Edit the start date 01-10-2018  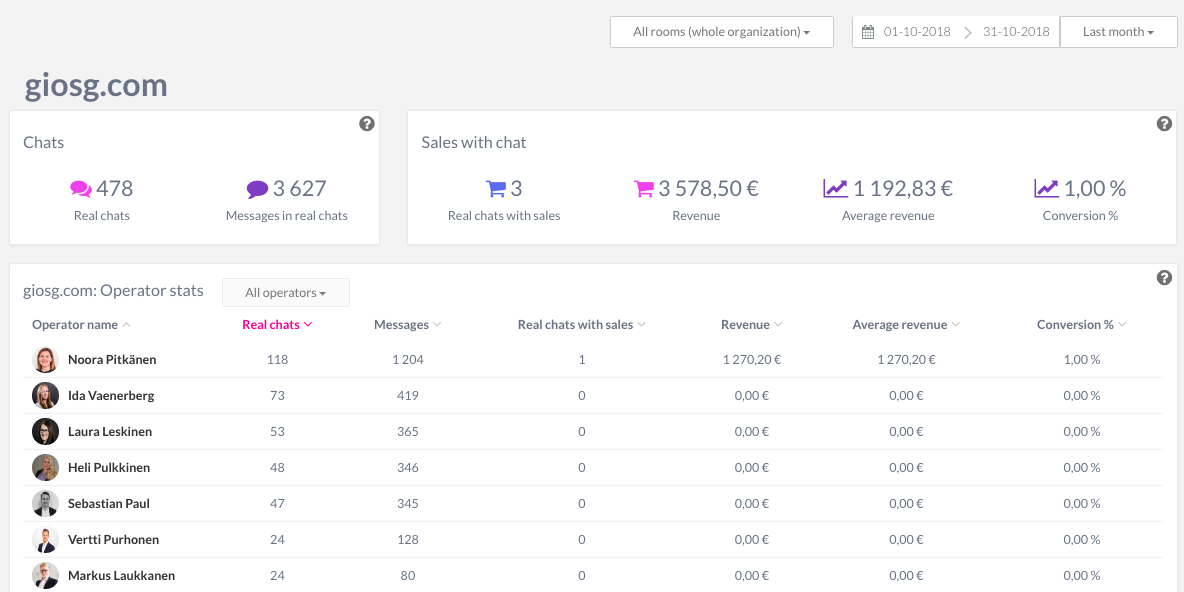pyautogui.click(x=917, y=32)
